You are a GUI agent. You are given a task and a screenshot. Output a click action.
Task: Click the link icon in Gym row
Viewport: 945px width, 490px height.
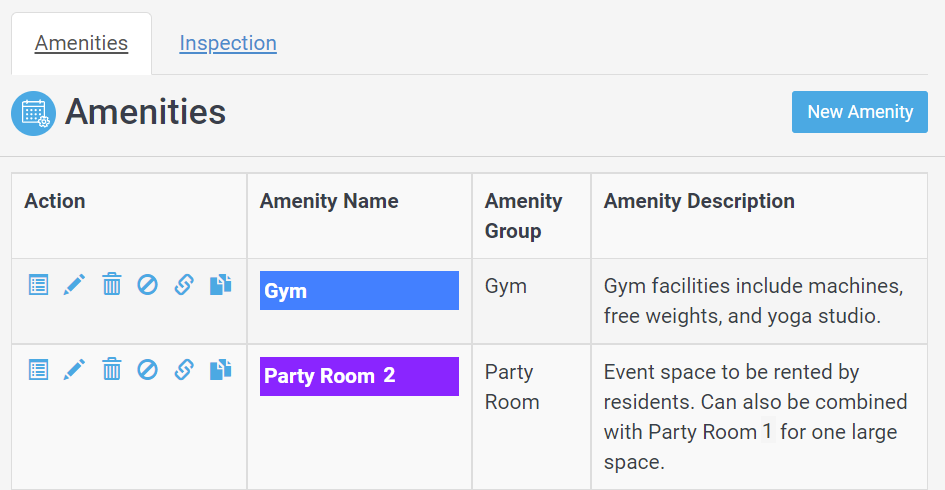(x=184, y=285)
